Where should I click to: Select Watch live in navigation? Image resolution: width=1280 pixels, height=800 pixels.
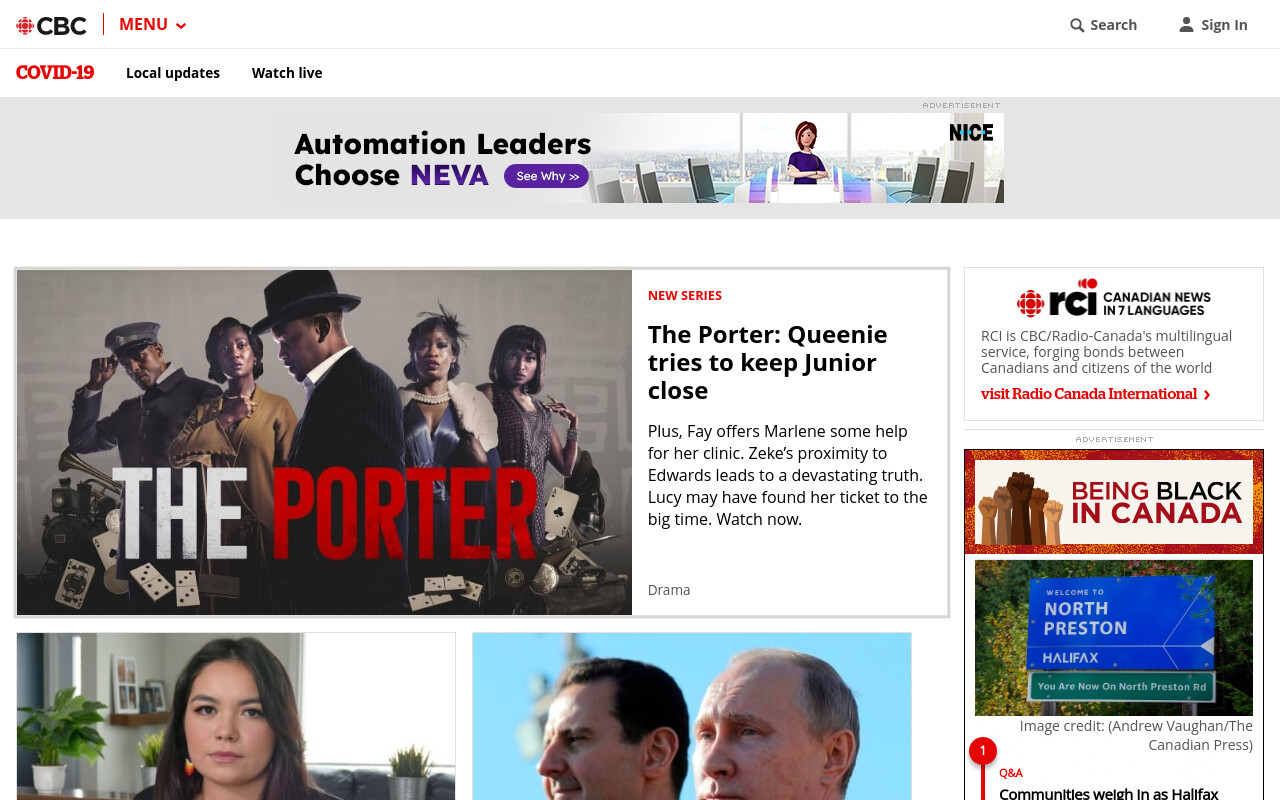(x=287, y=73)
